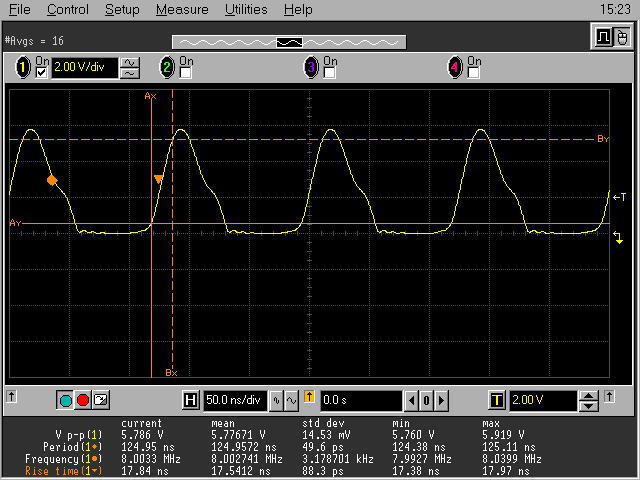This screenshot has height=480, width=640.
Task: Open trigger setup with T icon
Action: coord(496,400)
